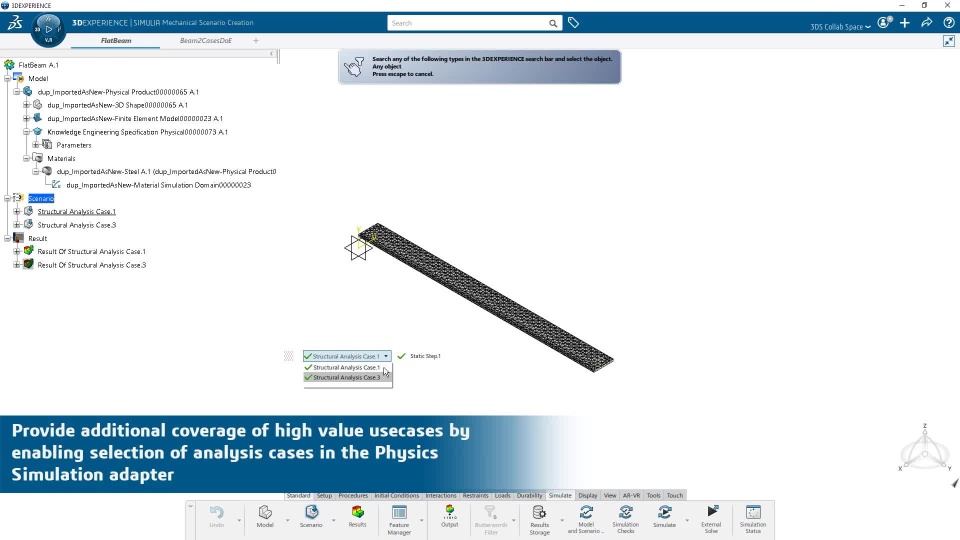This screenshot has height=540, width=960.
Task: Select Knowledge Engineering Specification Physical00000073 A.1
Action: pyautogui.click(x=137, y=132)
